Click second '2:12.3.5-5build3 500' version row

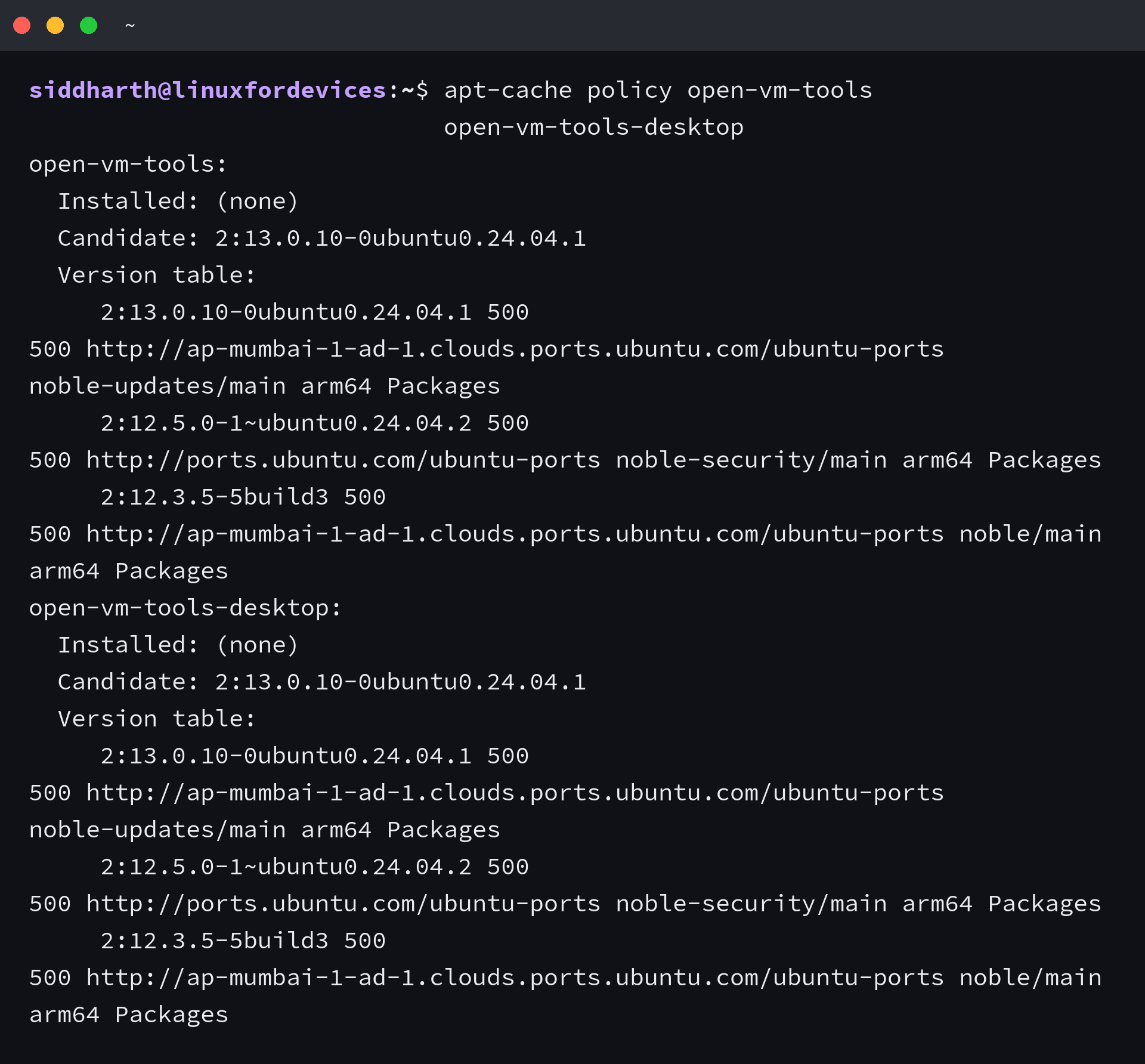pyautogui.click(x=243, y=941)
